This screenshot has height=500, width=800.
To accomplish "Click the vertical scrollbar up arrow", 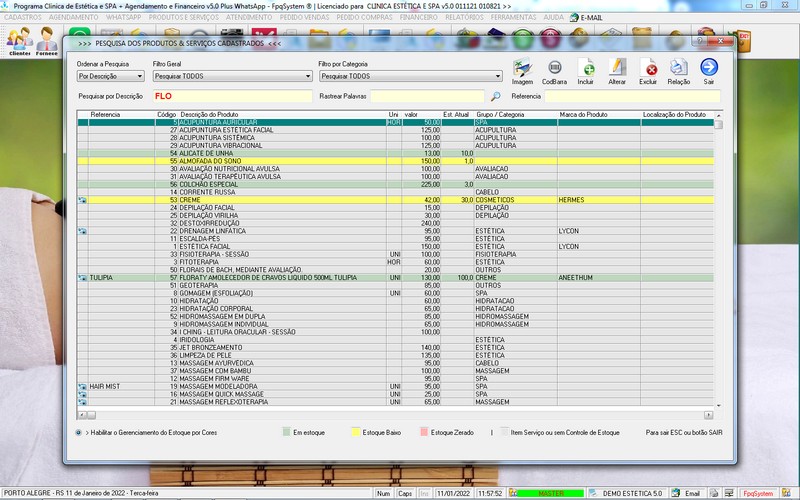I will pyautogui.click(x=718, y=116).
